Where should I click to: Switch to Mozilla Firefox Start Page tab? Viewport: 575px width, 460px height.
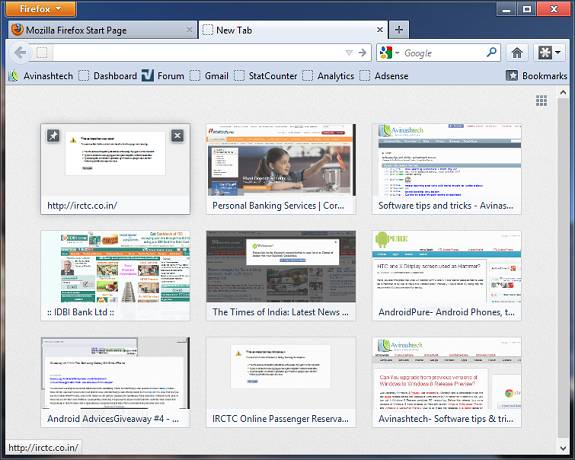tap(102, 30)
